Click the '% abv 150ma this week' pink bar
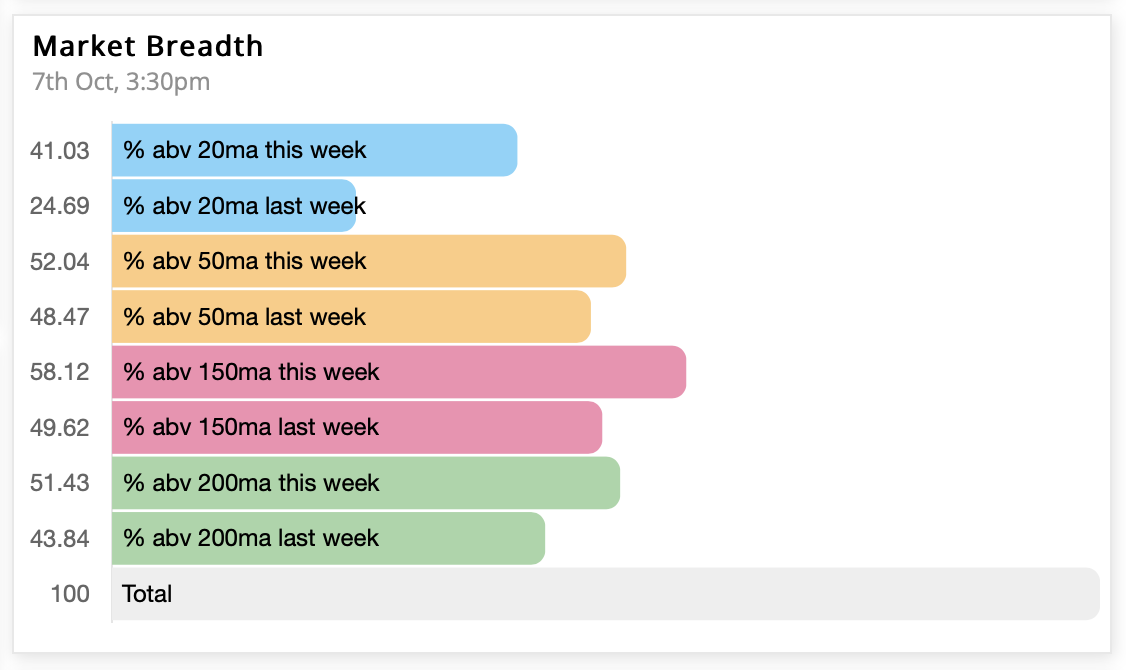This screenshot has height=670, width=1126. click(399, 372)
